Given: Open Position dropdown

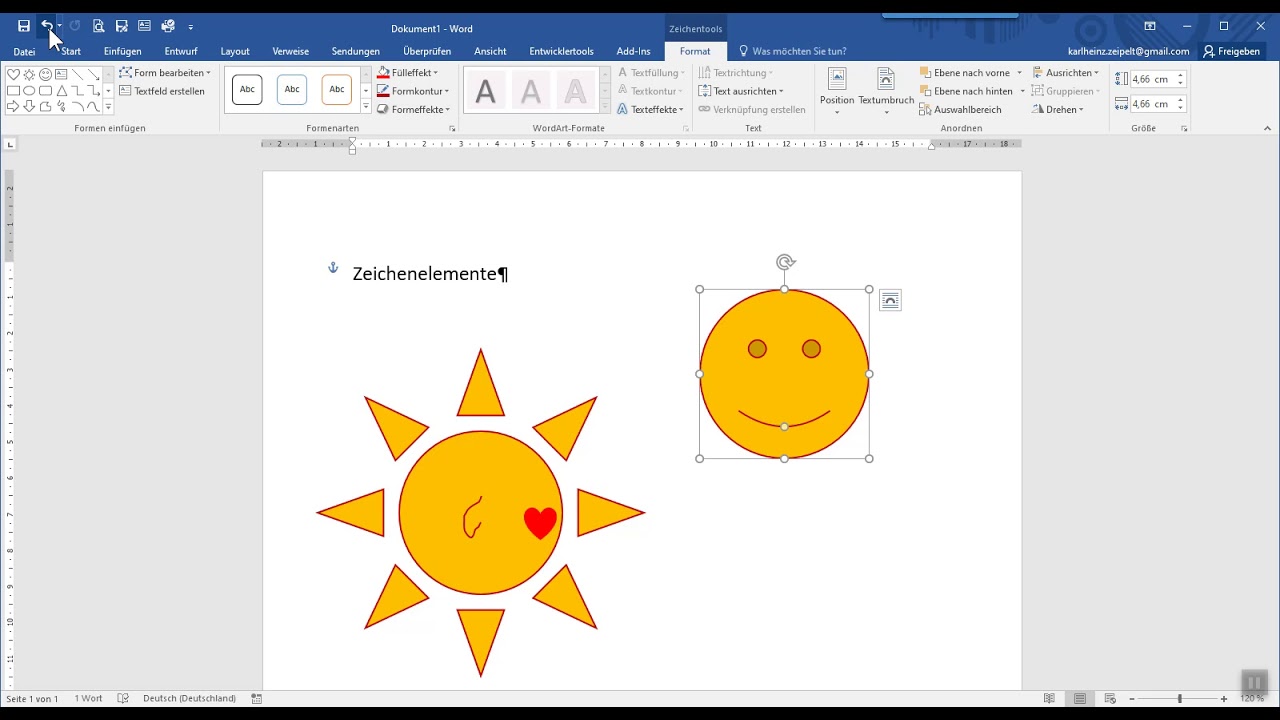Looking at the screenshot, I should point(837,91).
